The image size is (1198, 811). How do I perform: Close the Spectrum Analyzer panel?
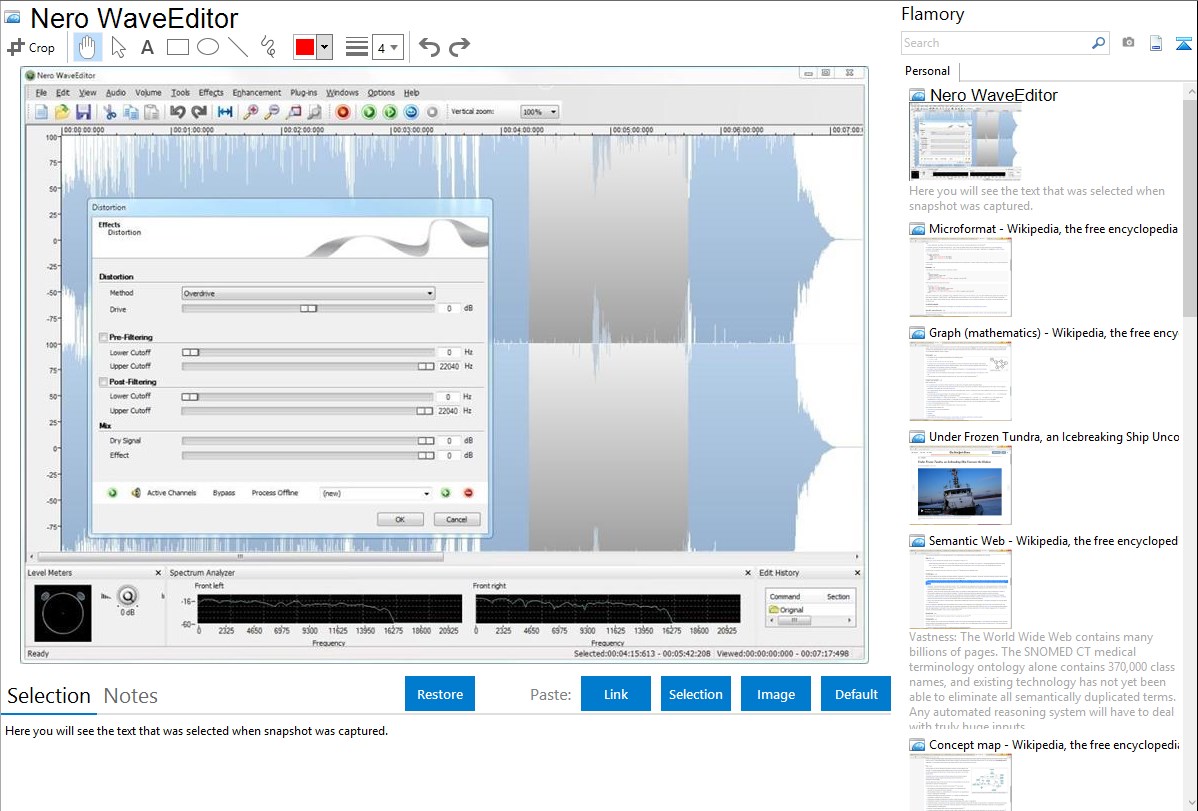click(x=748, y=573)
